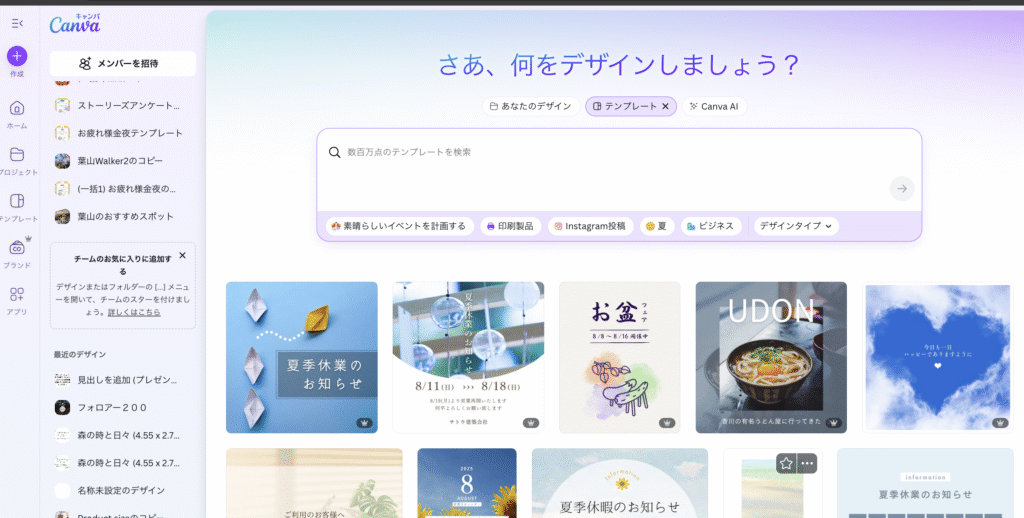Expand the デザインタイプ dropdown

tap(796, 226)
